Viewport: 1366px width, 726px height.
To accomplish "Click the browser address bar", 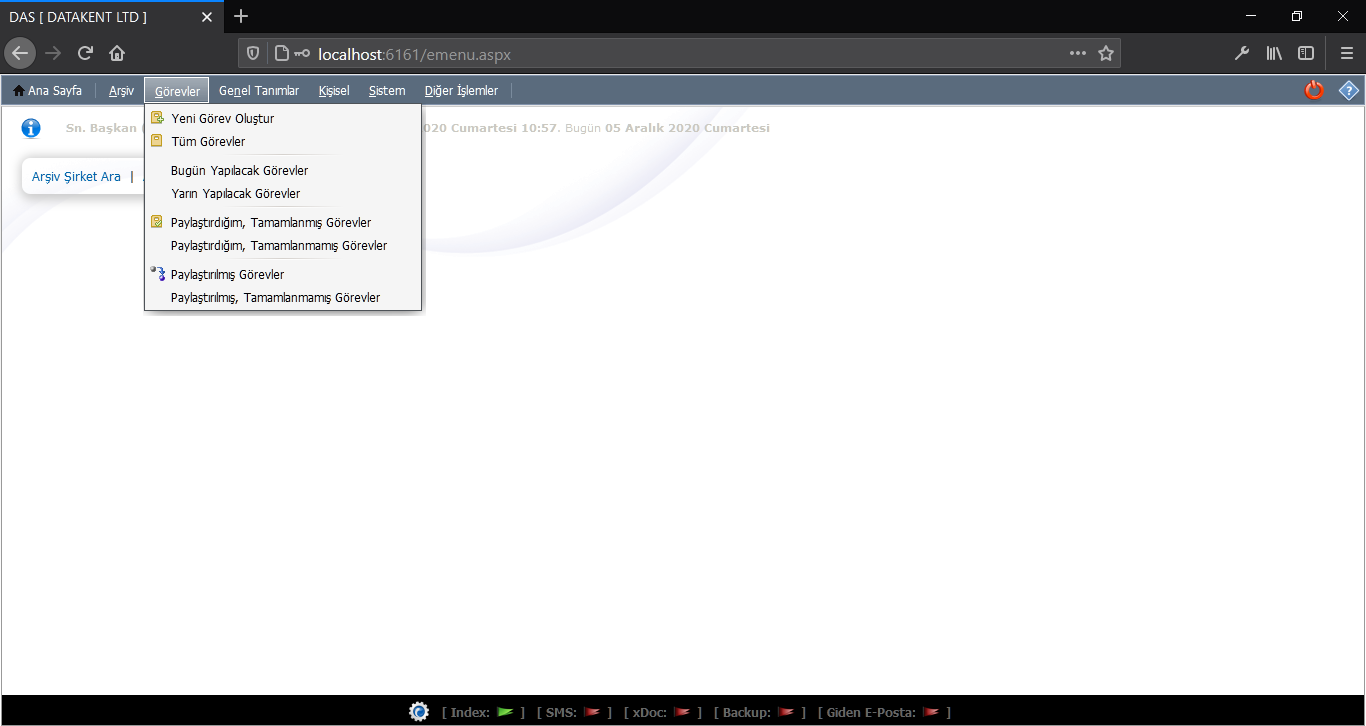I will point(680,54).
